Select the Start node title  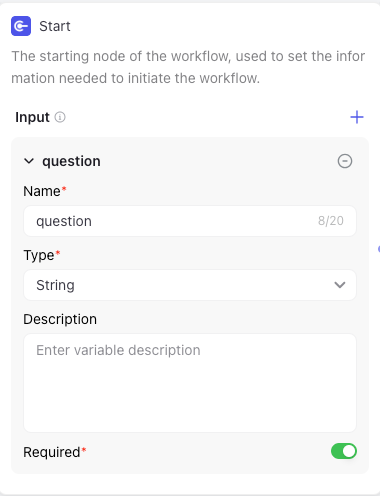coord(55,26)
